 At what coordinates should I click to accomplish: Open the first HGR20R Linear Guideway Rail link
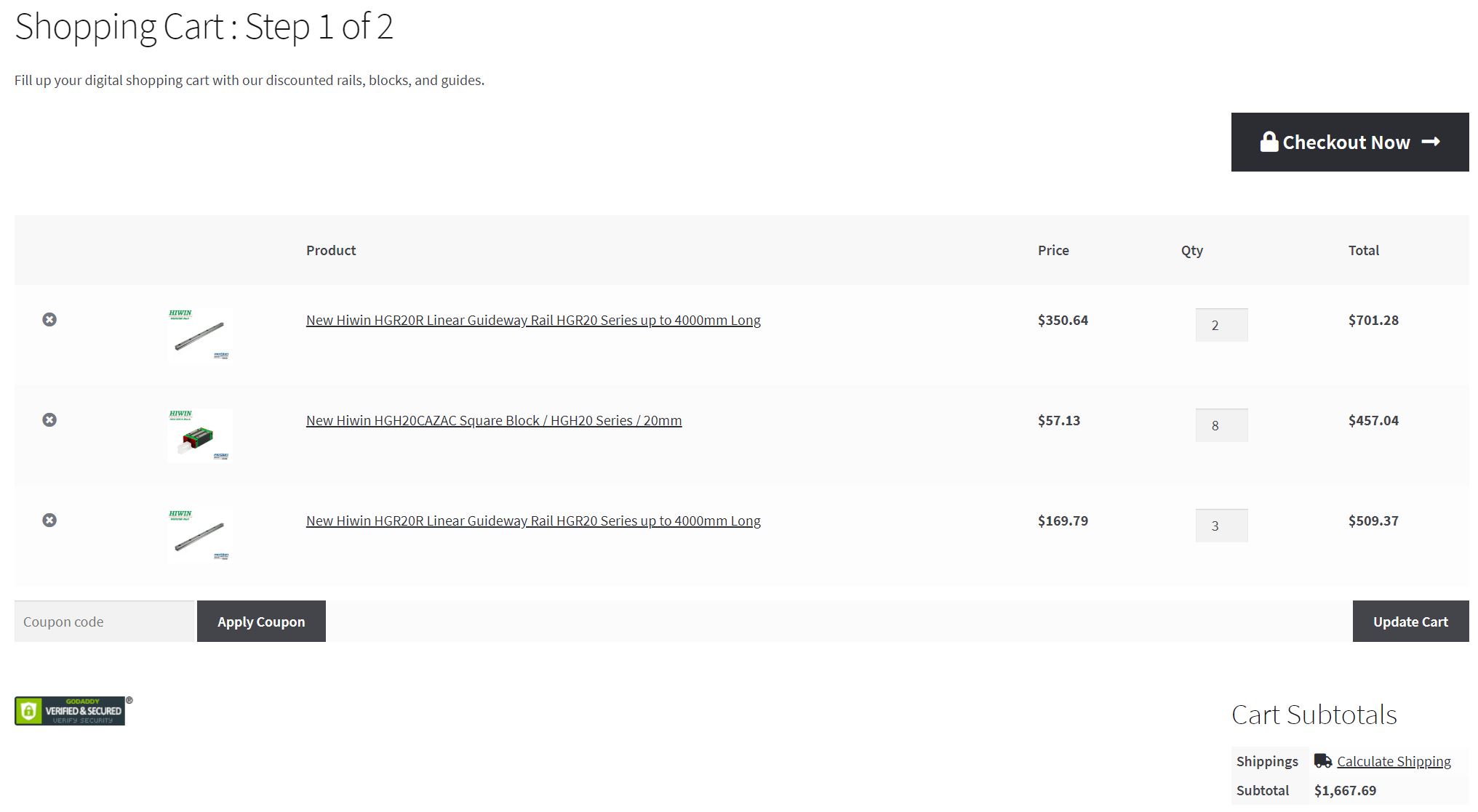pos(533,320)
